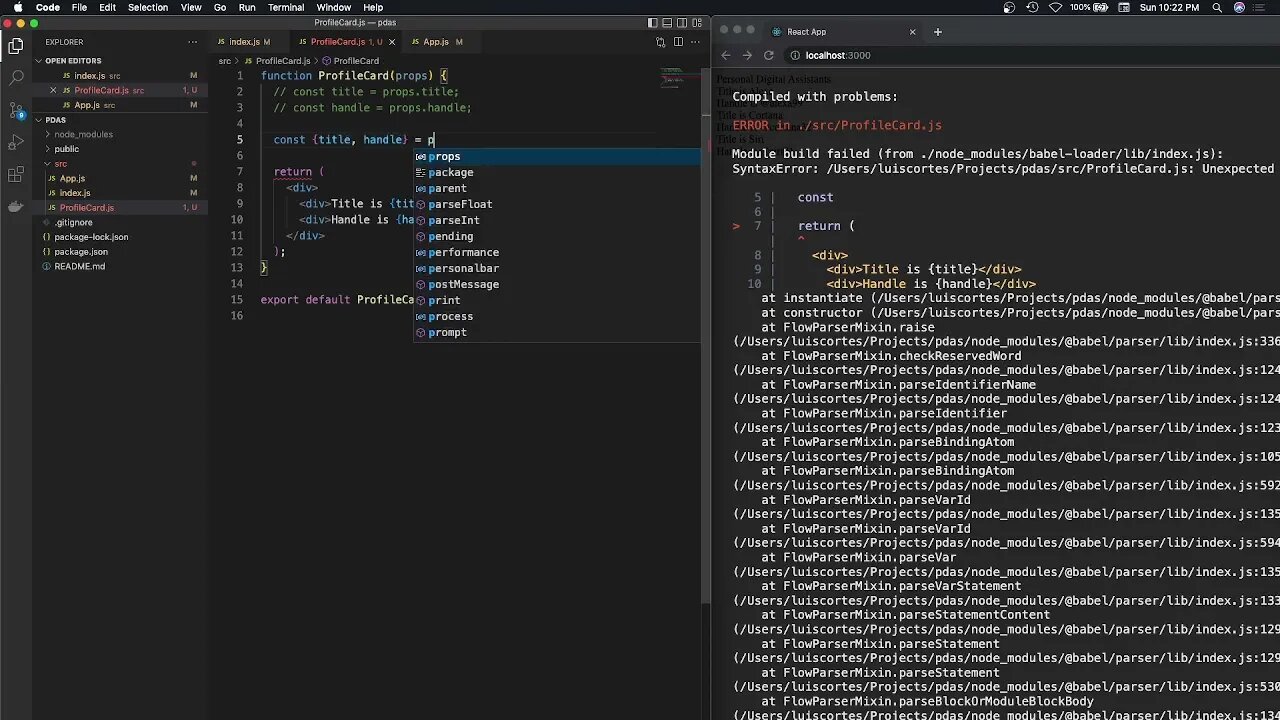Image resolution: width=1280 pixels, height=720 pixels.
Task: View site information icon for localhost
Action: pyautogui.click(x=796, y=56)
